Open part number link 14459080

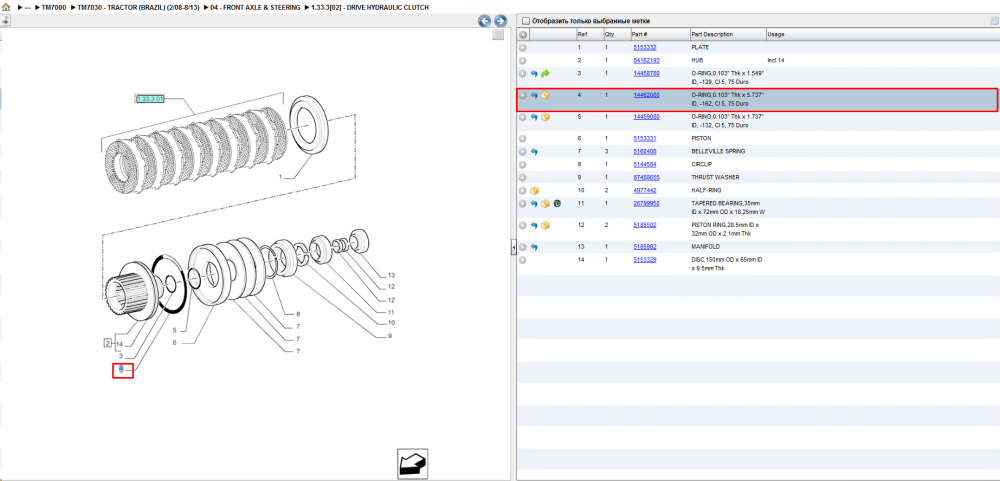[646, 117]
